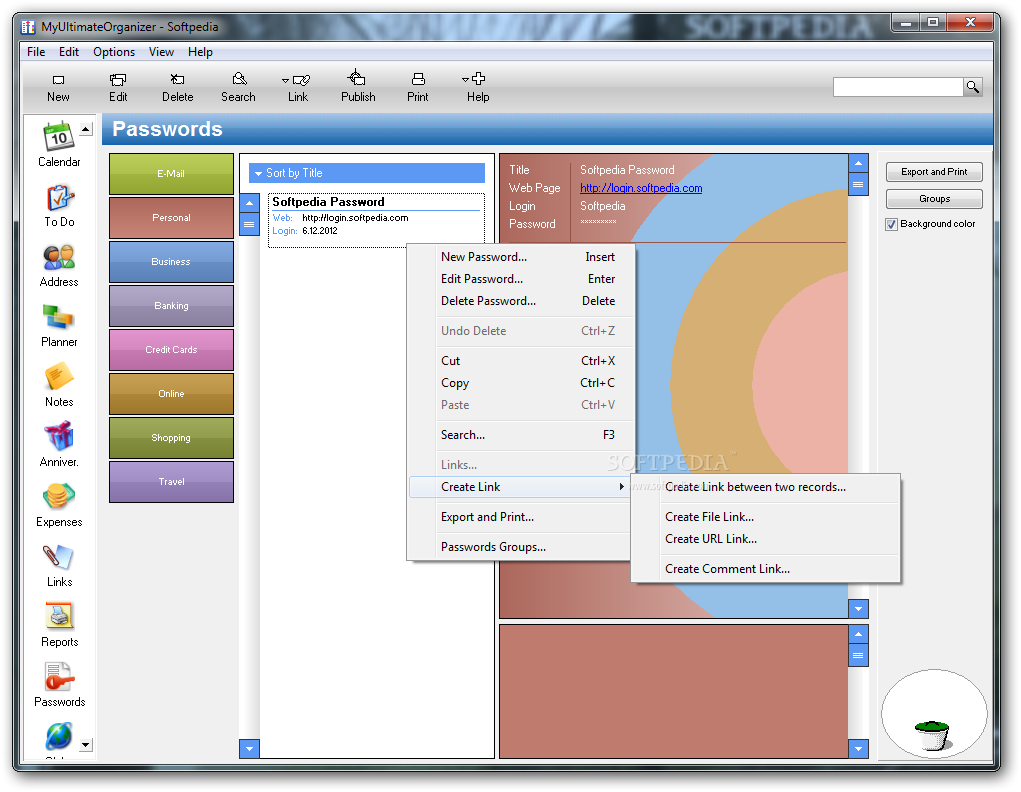
Task: Open the Options menu
Action: click(x=114, y=52)
